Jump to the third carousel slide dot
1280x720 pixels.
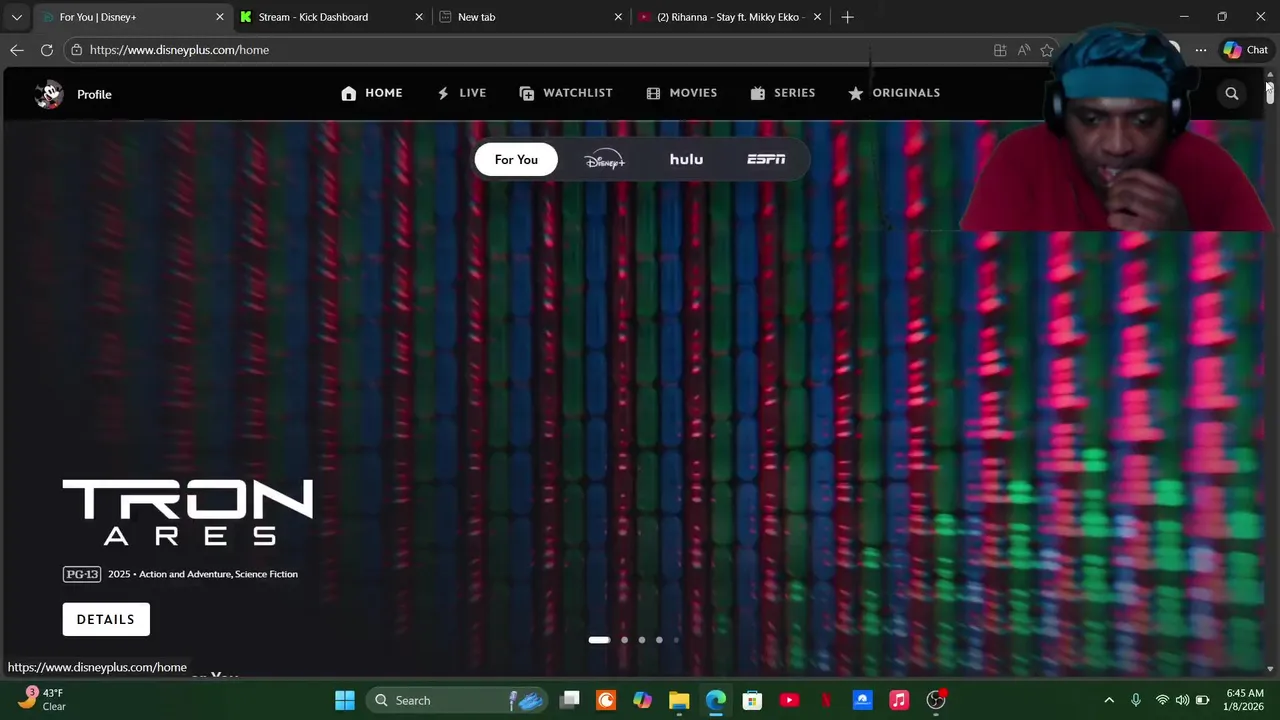click(x=642, y=640)
